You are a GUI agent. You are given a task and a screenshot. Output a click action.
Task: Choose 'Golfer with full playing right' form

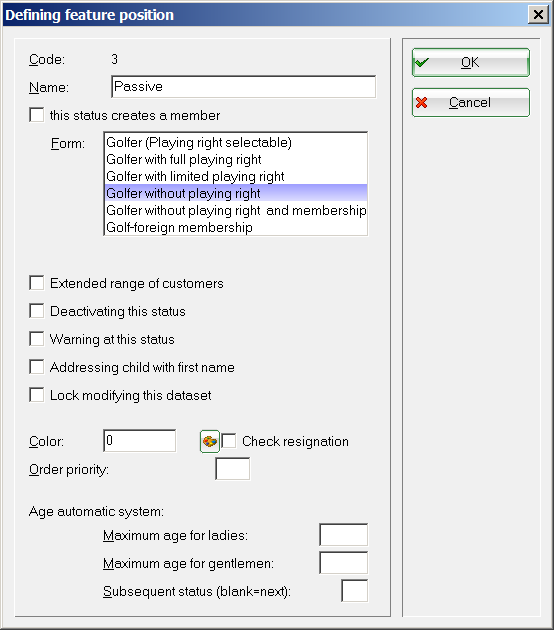point(236,160)
